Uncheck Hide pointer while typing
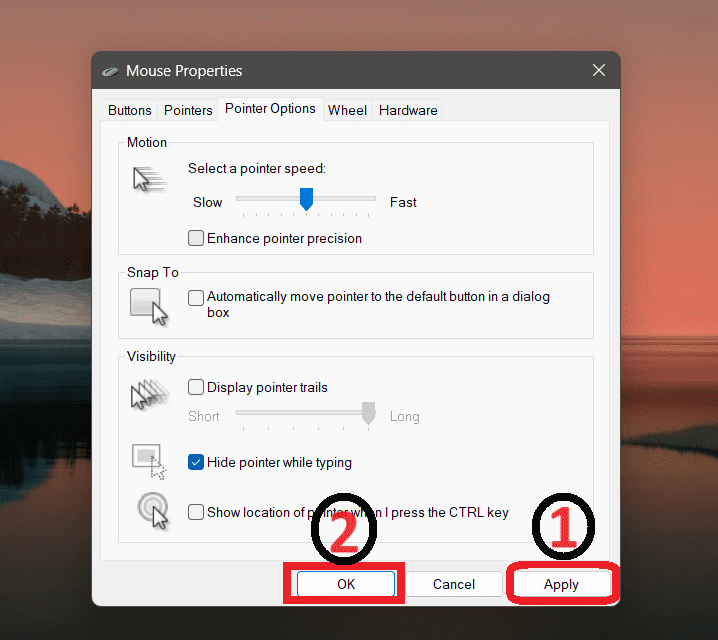 coord(196,462)
